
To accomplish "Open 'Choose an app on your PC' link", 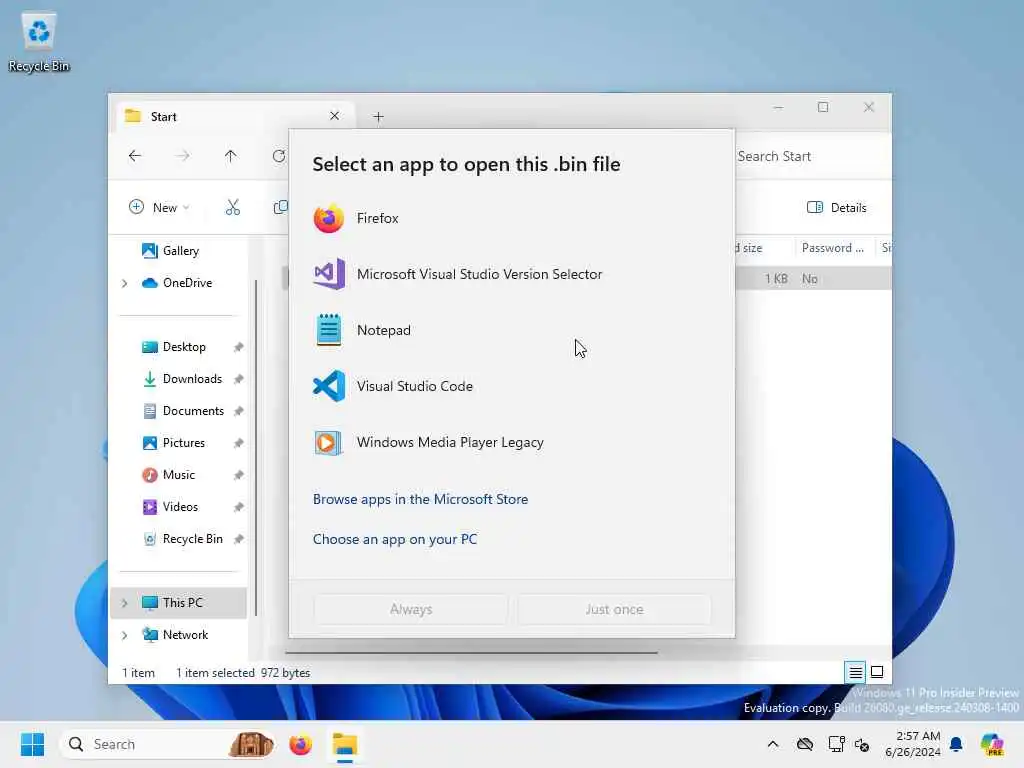I will 394,539.
